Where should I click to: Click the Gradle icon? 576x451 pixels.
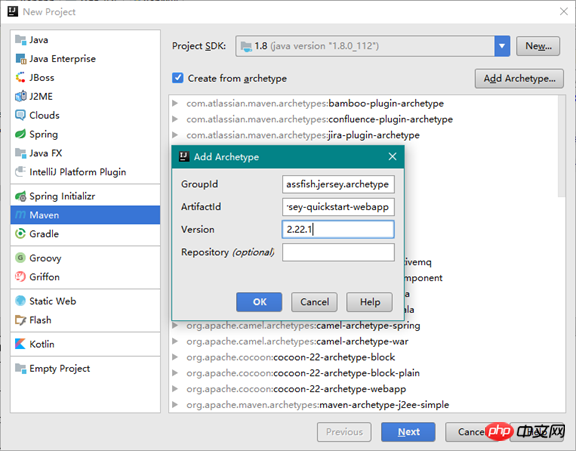pos(20,234)
